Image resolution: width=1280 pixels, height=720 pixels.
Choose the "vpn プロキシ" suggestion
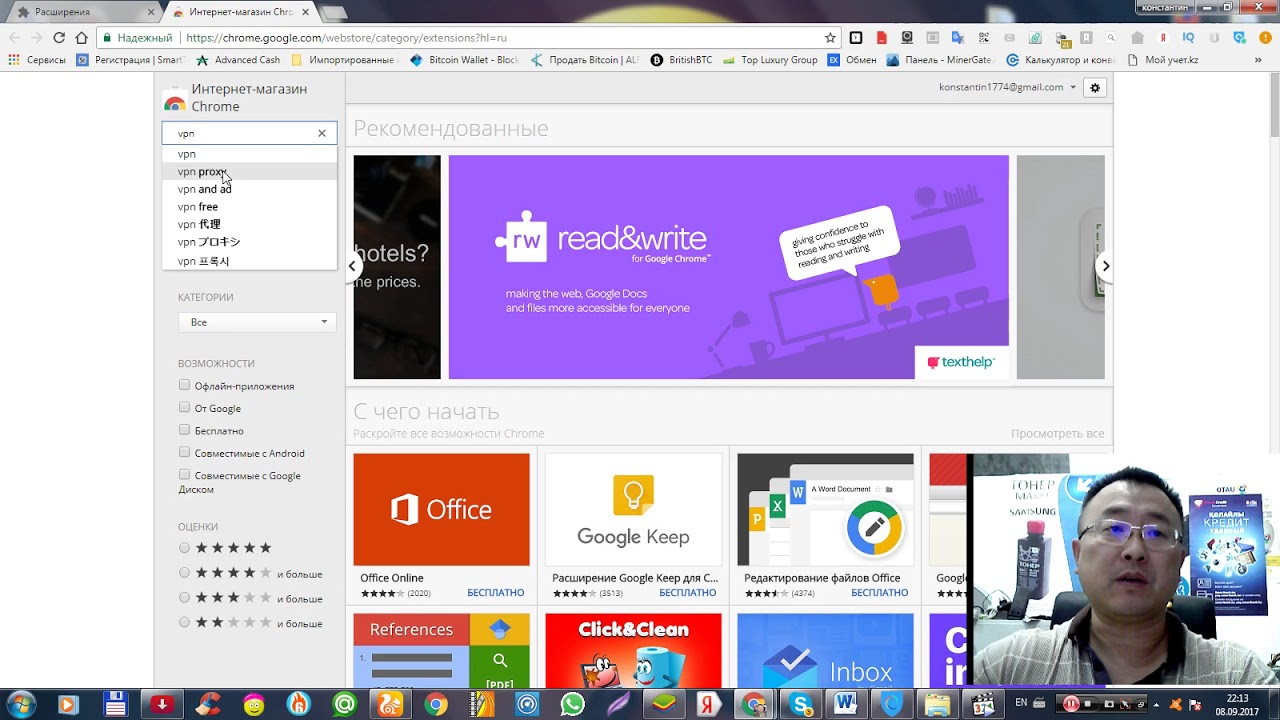(250, 242)
